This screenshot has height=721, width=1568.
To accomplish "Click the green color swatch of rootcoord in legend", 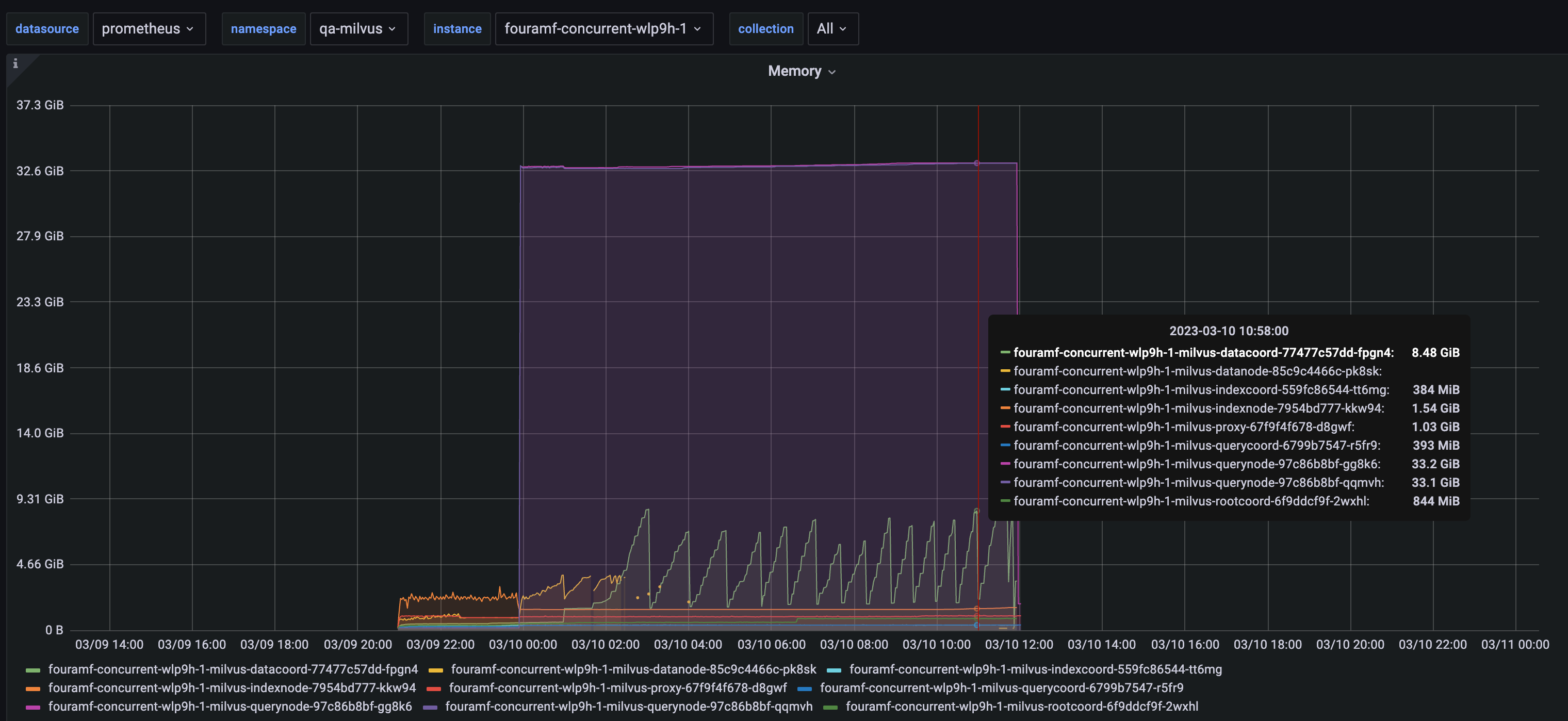I will [831, 707].
